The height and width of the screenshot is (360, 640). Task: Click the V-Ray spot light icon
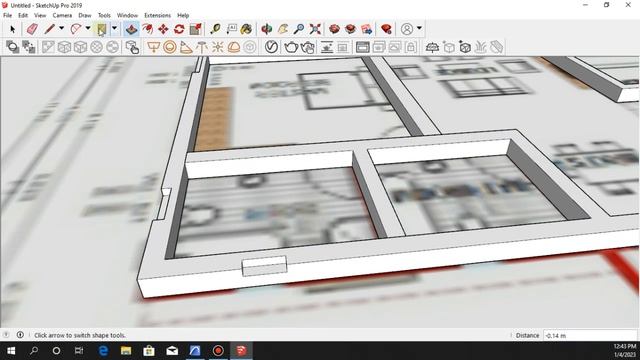pyautogui.click(x=186, y=47)
